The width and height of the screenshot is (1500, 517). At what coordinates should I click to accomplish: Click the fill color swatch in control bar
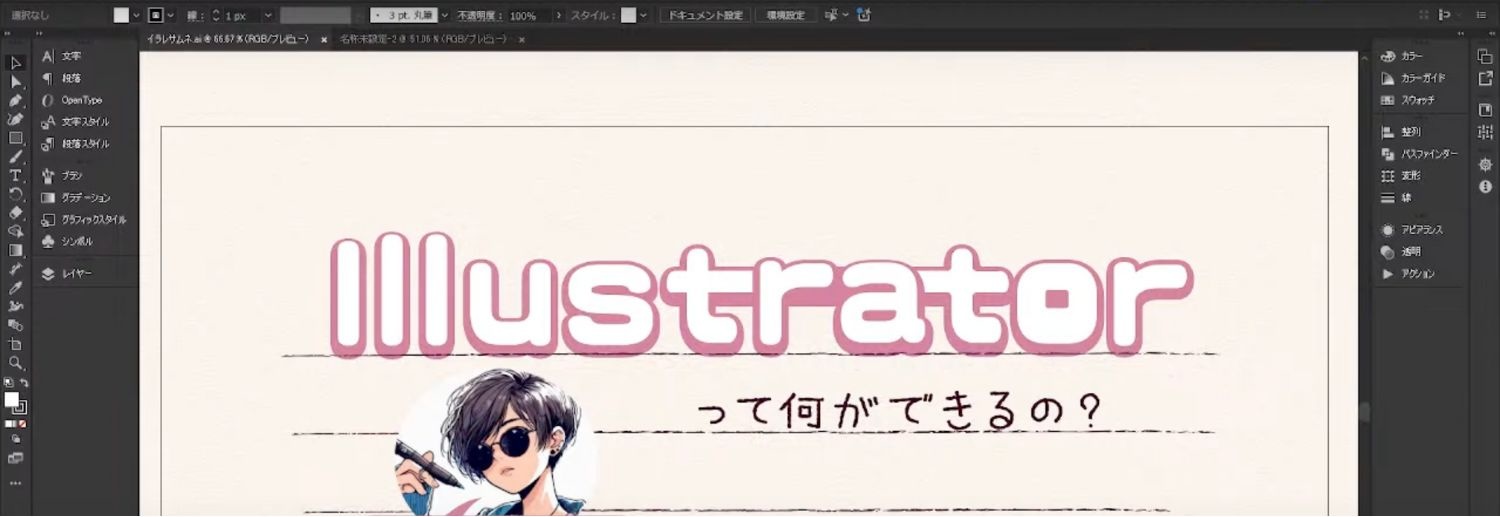coord(121,16)
